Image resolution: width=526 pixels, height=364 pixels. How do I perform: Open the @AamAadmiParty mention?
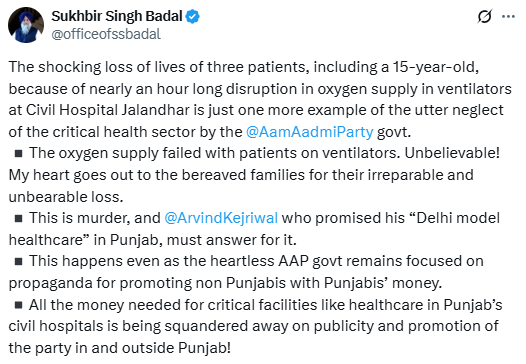click(x=309, y=132)
